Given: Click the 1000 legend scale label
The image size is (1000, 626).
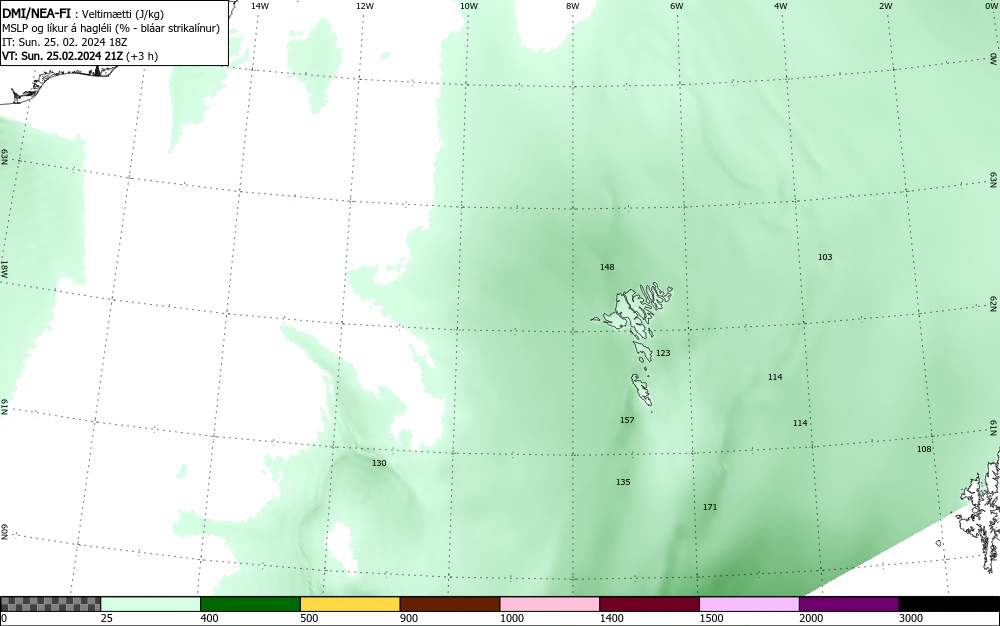Looking at the screenshot, I should (512, 618).
